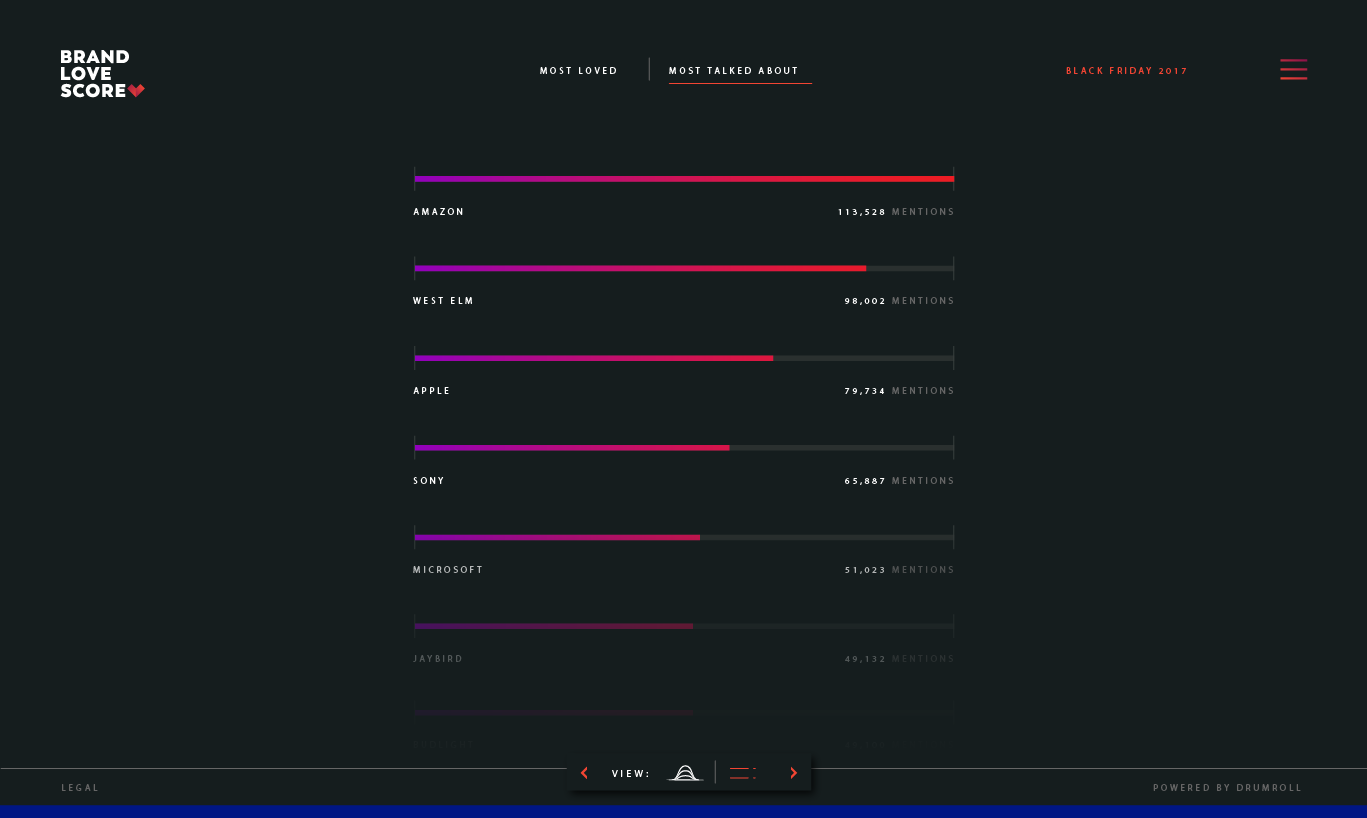Screen dimensions: 1367x818
Task: Select the Apple brand label
Action: pyautogui.click(x=432, y=391)
